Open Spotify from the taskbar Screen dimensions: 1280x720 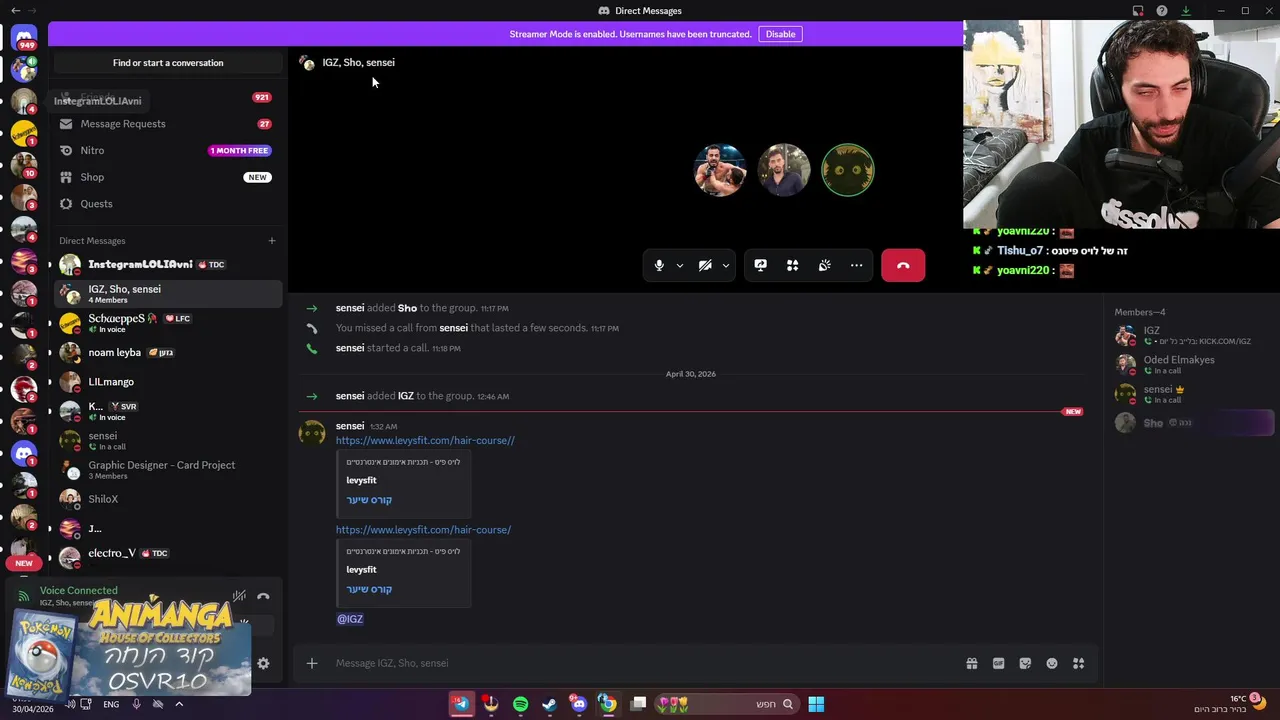520,704
